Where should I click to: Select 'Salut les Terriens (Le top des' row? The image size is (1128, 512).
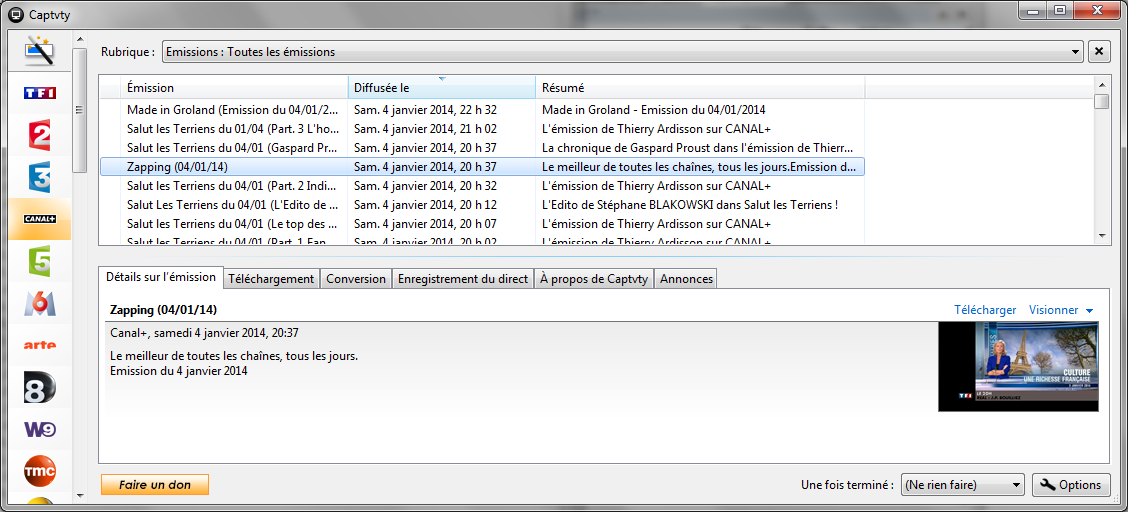click(x=482, y=224)
